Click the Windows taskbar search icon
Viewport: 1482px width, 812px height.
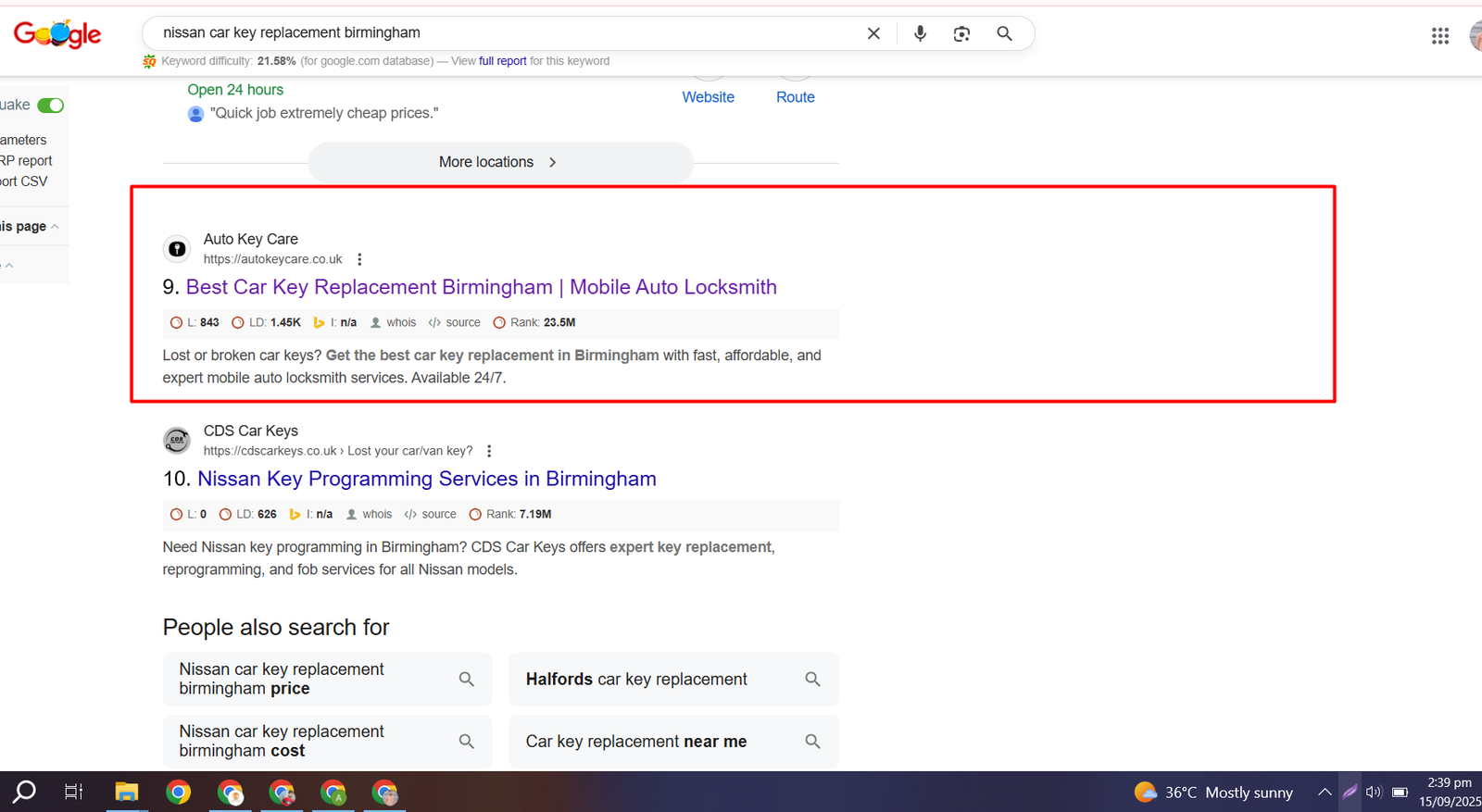(x=25, y=792)
